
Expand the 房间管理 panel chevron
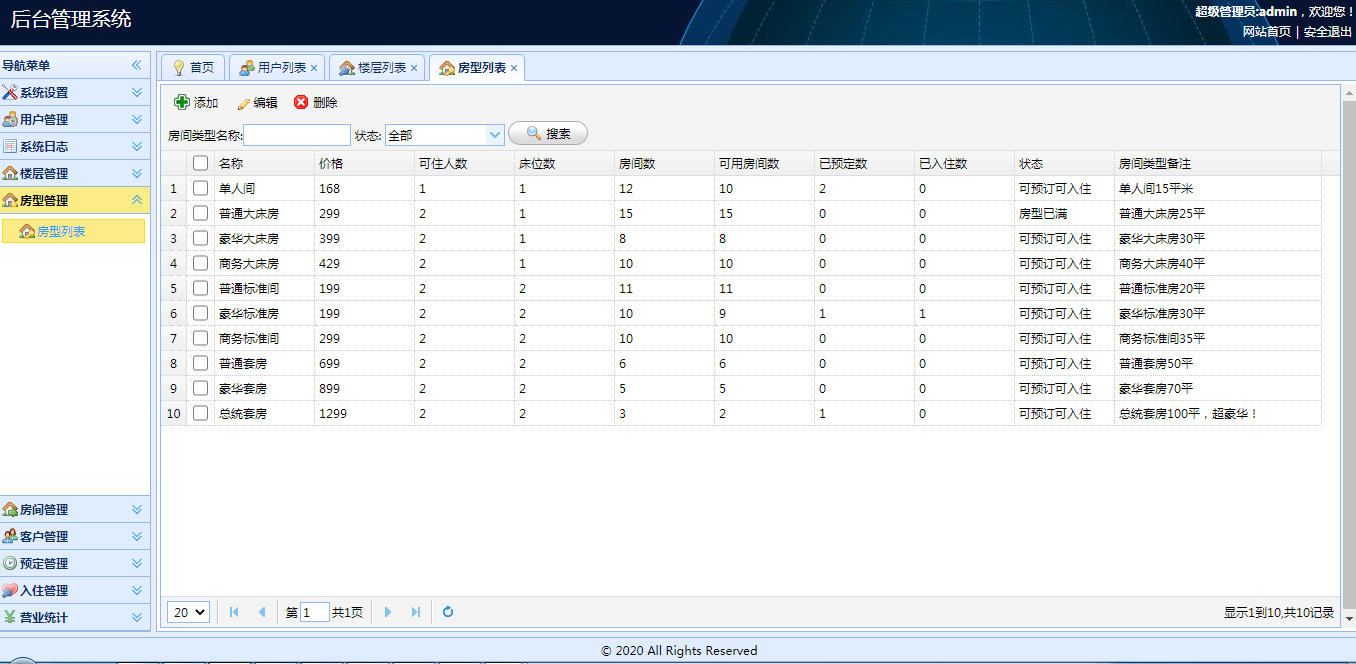point(137,509)
